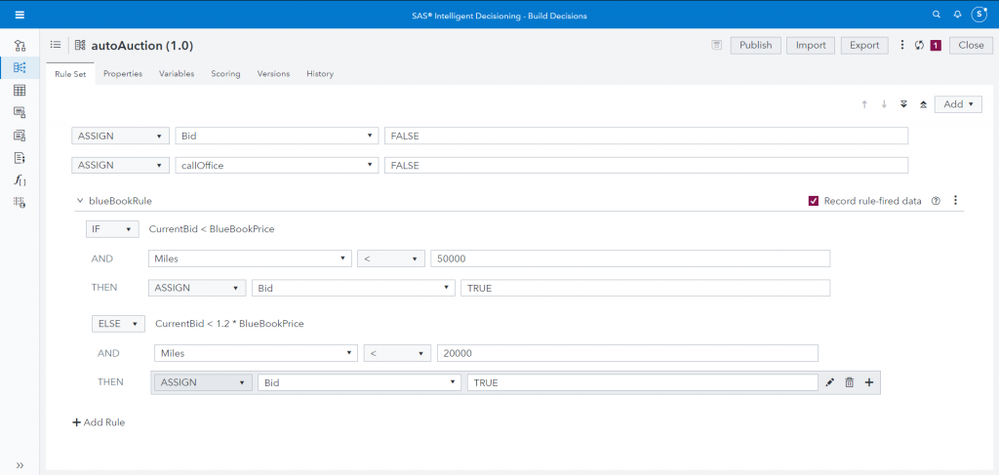Open the ELSE condition type dropdown

pos(119,323)
